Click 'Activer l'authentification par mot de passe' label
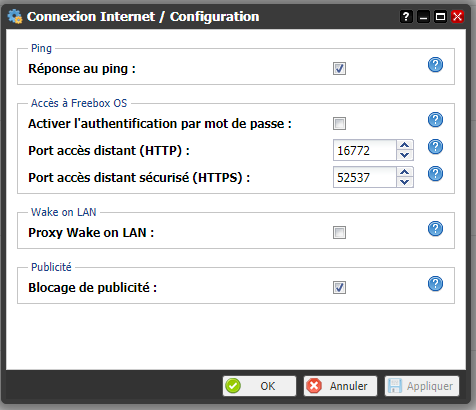Viewport: 476px width, 410px height. 160,124
